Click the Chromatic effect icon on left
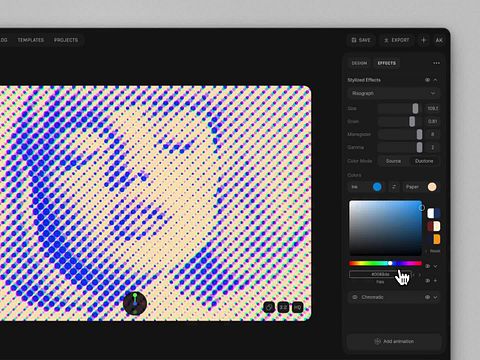This screenshot has height=360, width=480. (355, 297)
